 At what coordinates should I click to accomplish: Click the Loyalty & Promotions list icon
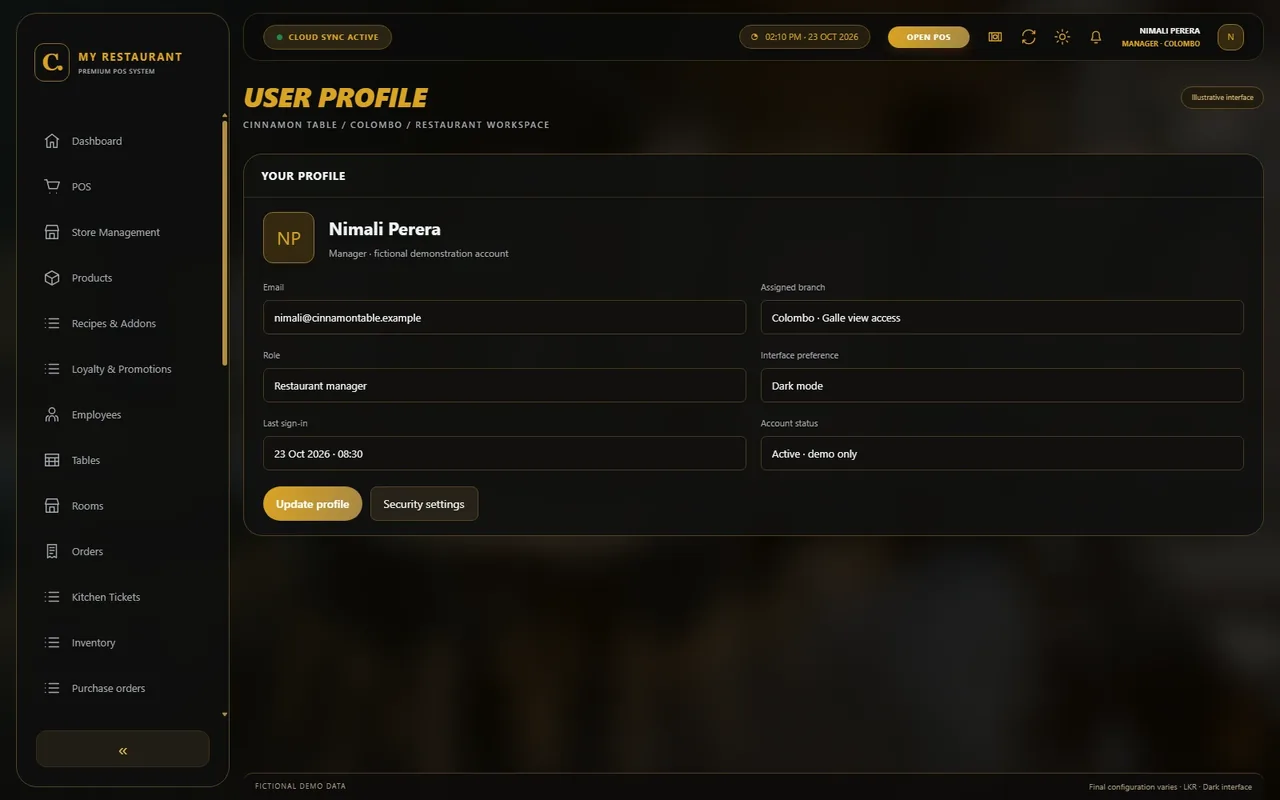pos(52,369)
